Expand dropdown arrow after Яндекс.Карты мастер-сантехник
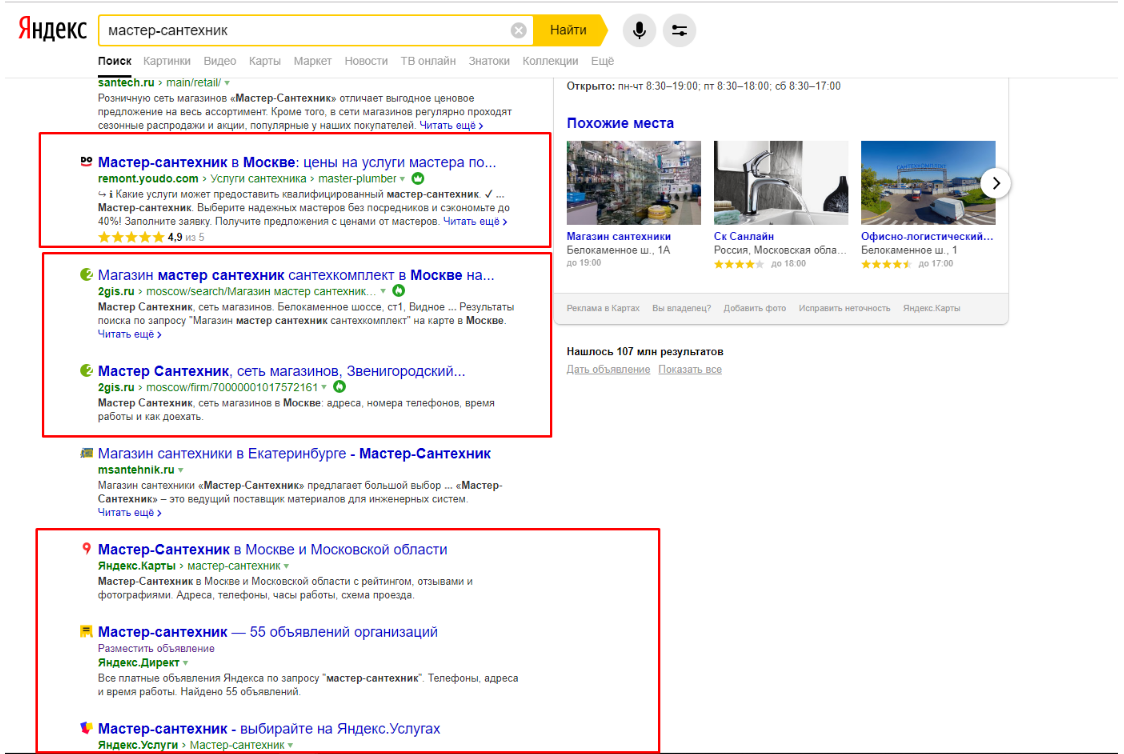 (287, 567)
